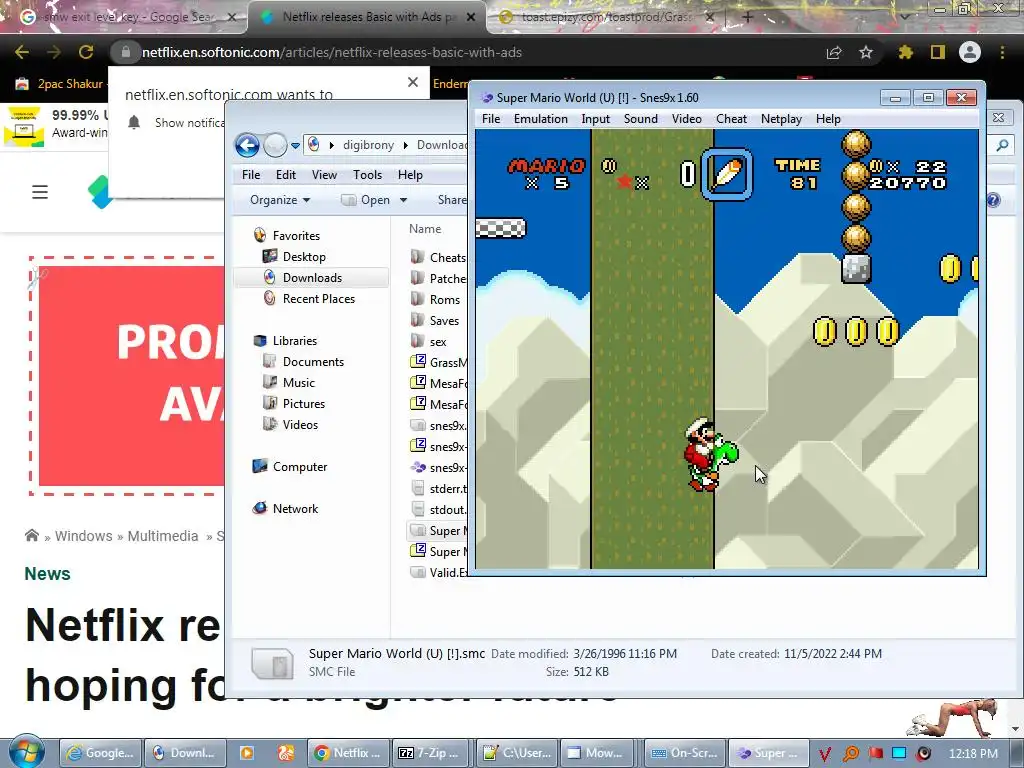The width and height of the screenshot is (1024, 768).
Task: Switch to the On-Screen Keyboard taskbar button
Action: click(x=684, y=753)
